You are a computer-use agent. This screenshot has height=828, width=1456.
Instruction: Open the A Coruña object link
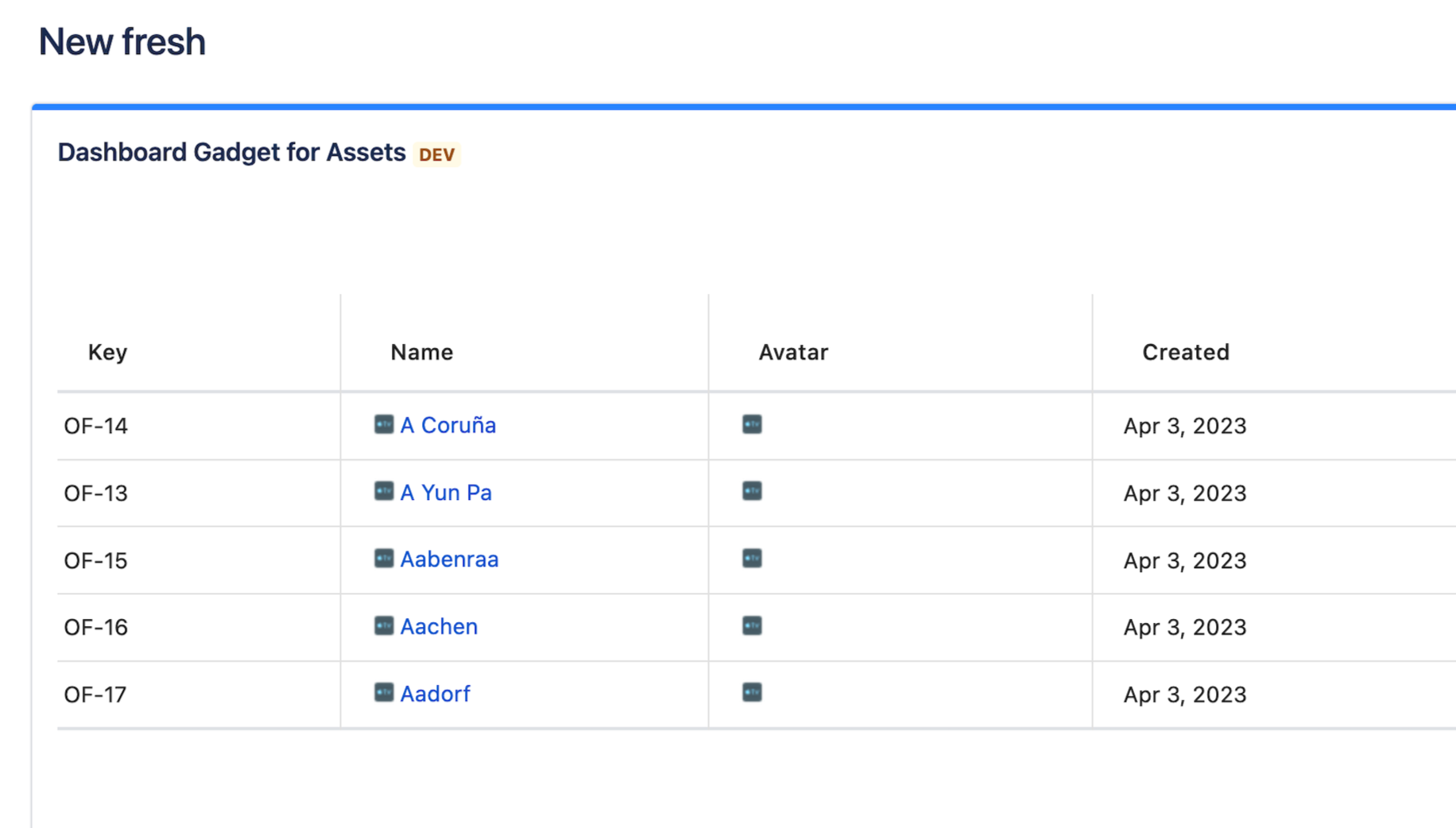pos(448,425)
